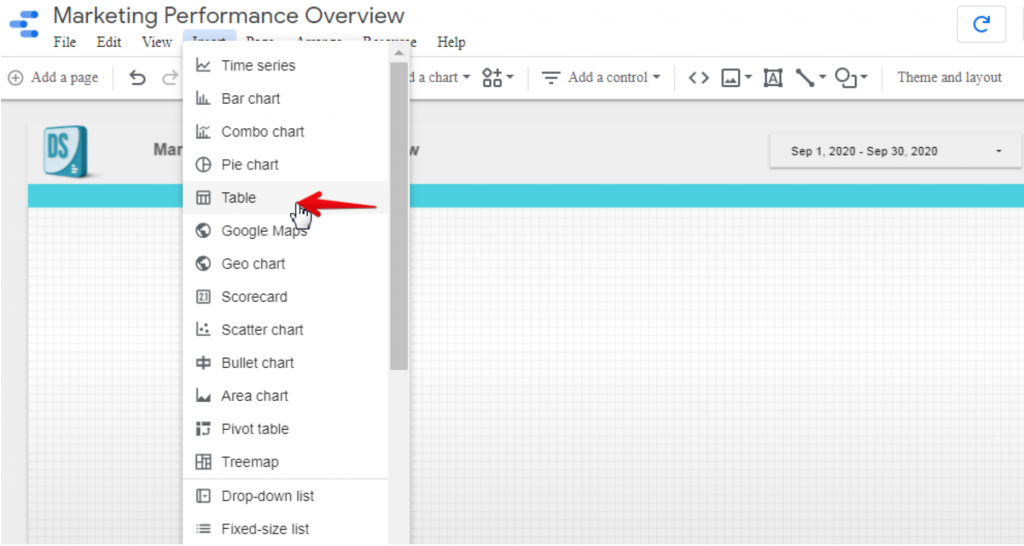This screenshot has height=546, width=1024.
Task: Open the date range Sep 1 - Sep 30 dropdown
Action: [895, 151]
